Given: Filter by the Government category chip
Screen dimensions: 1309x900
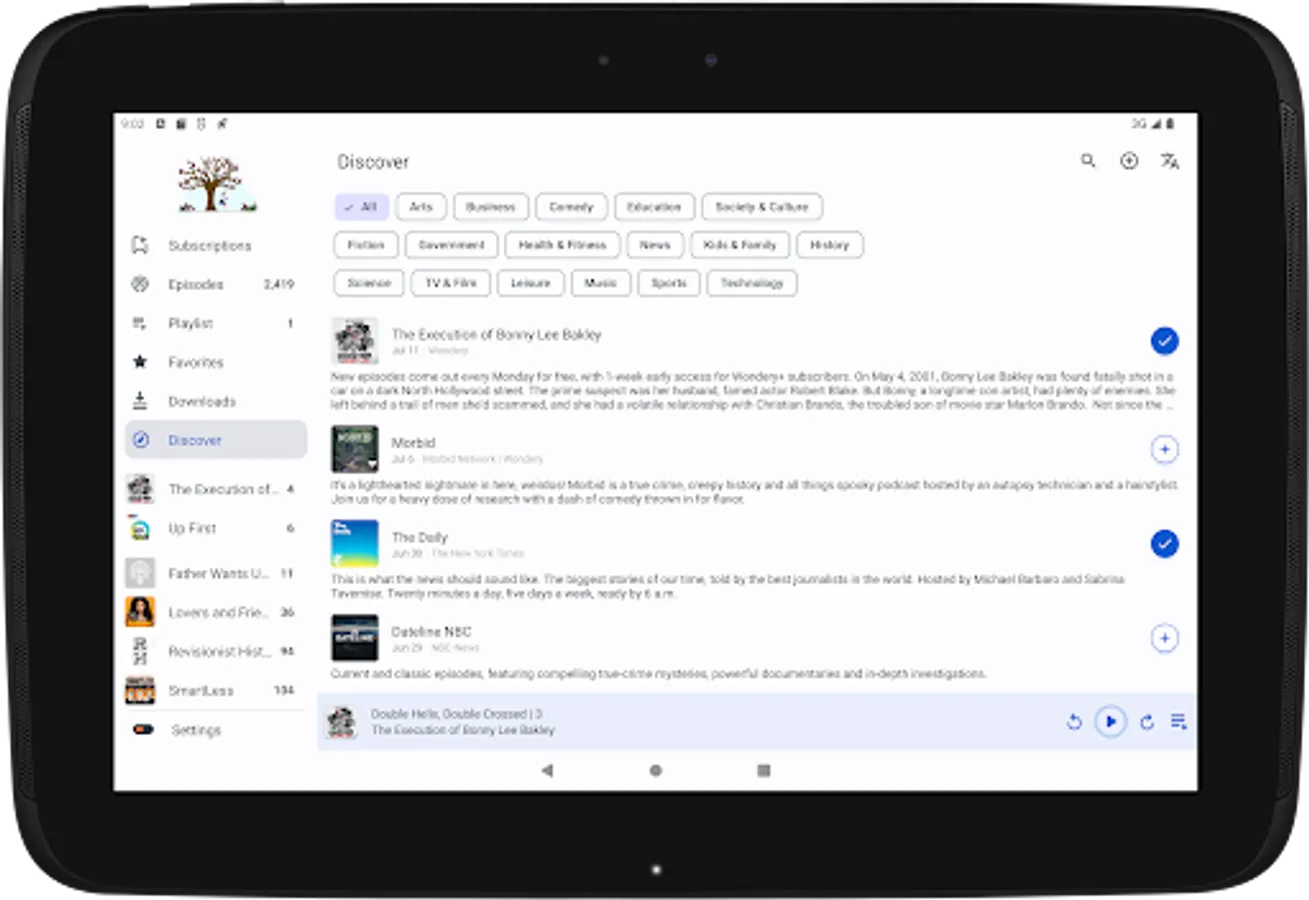Looking at the screenshot, I should point(451,245).
